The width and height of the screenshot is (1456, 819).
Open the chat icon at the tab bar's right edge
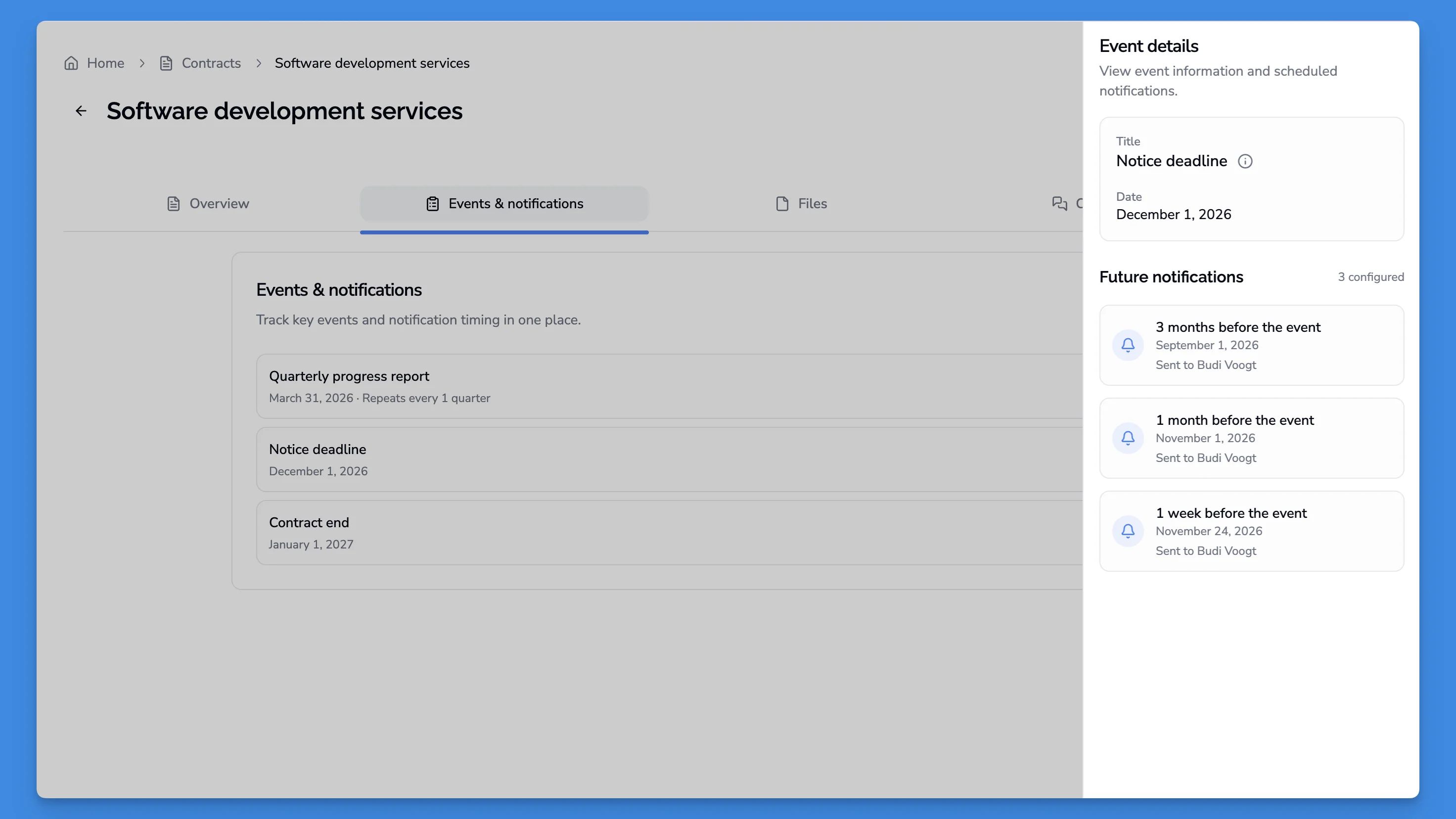click(x=1059, y=203)
